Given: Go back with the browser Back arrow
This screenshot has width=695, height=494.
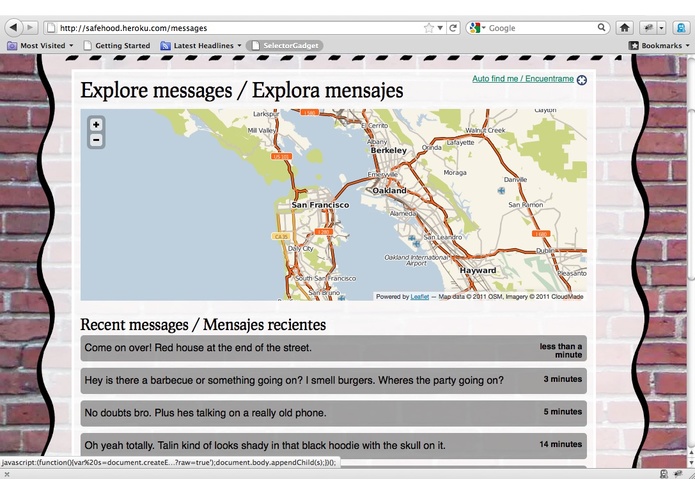Looking at the screenshot, I should (x=14, y=27).
